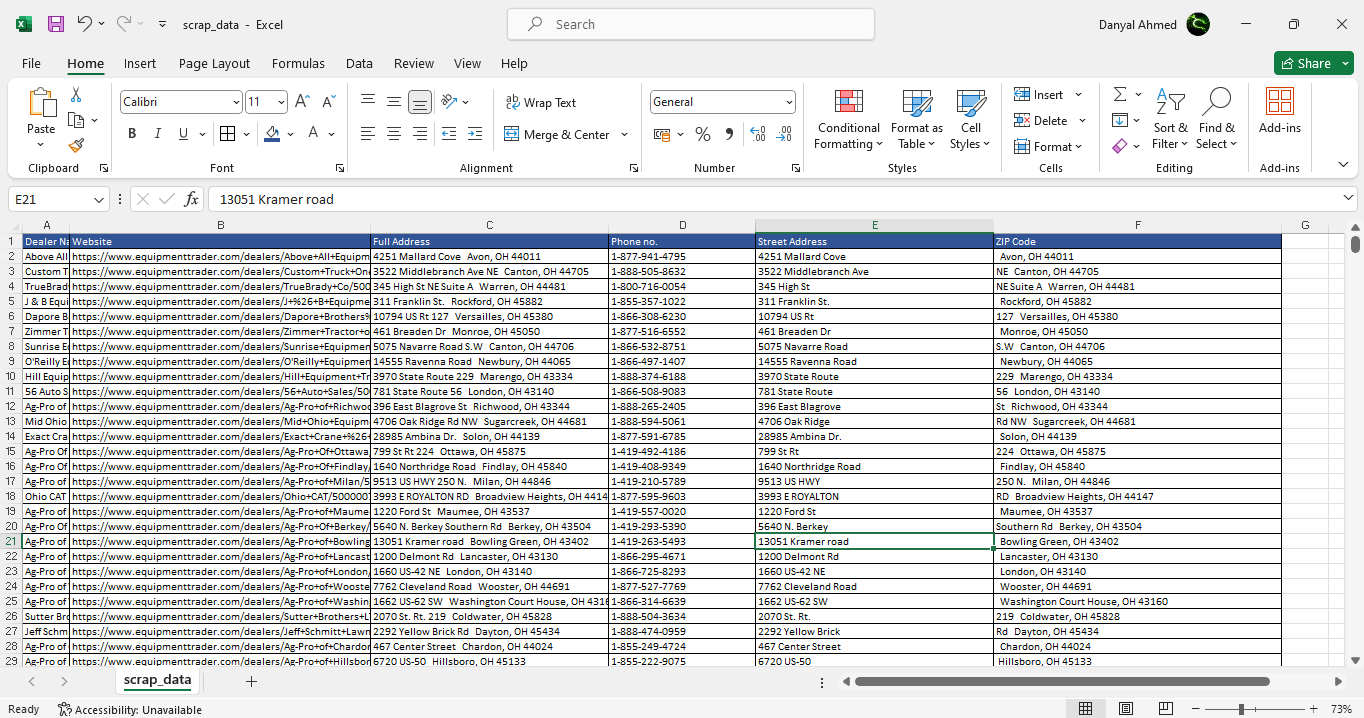Switch to the Data tab

[x=359, y=63]
